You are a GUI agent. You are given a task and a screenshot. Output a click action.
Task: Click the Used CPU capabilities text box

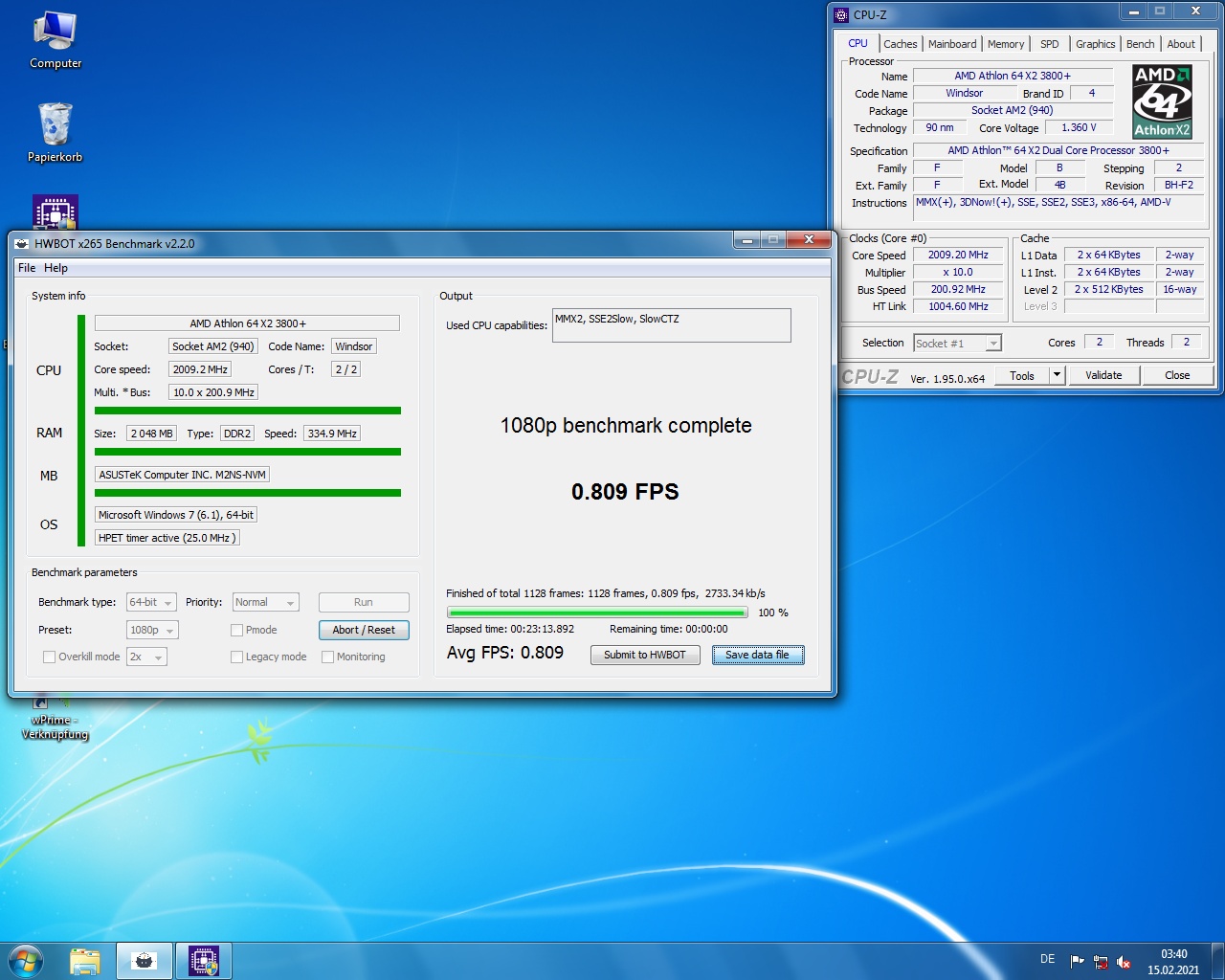[671, 325]
